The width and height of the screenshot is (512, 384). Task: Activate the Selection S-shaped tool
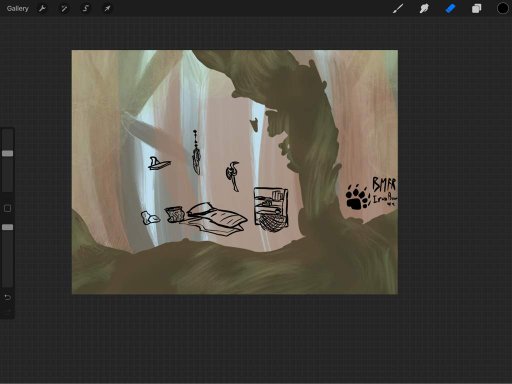[86, 8]
